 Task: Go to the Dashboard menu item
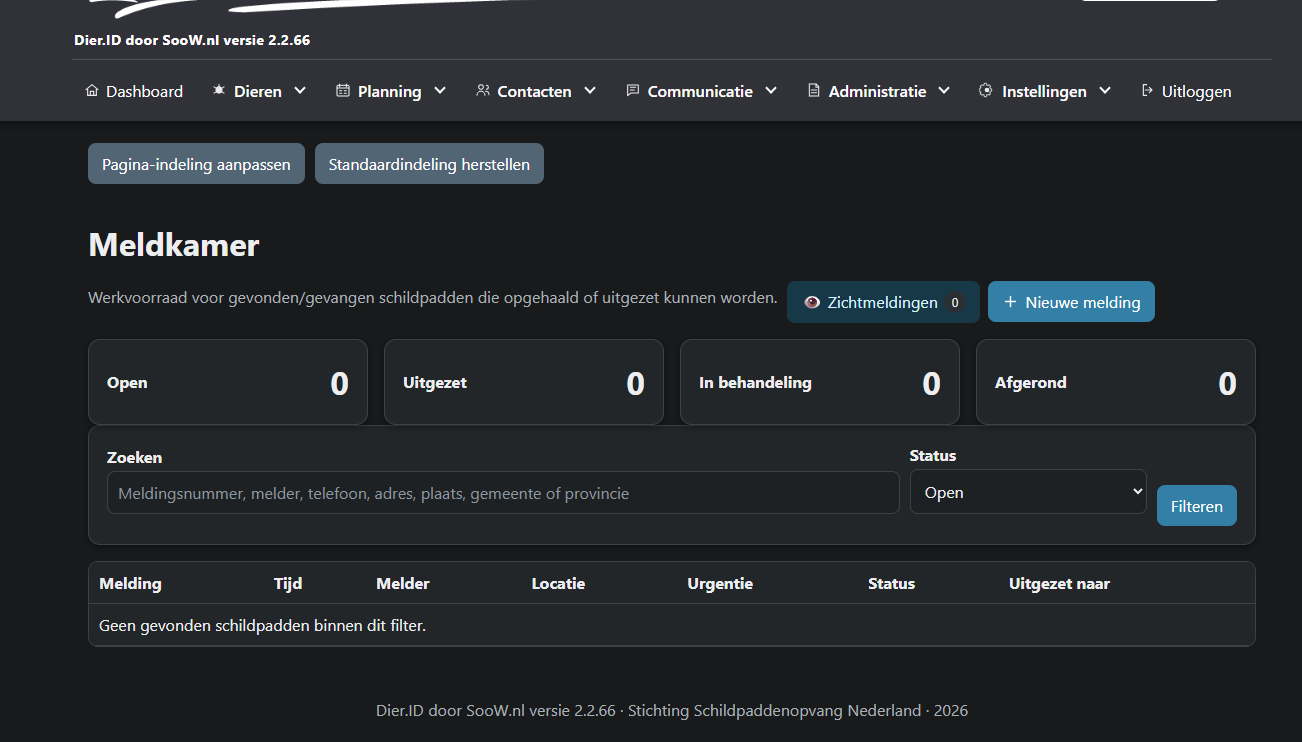135,91
